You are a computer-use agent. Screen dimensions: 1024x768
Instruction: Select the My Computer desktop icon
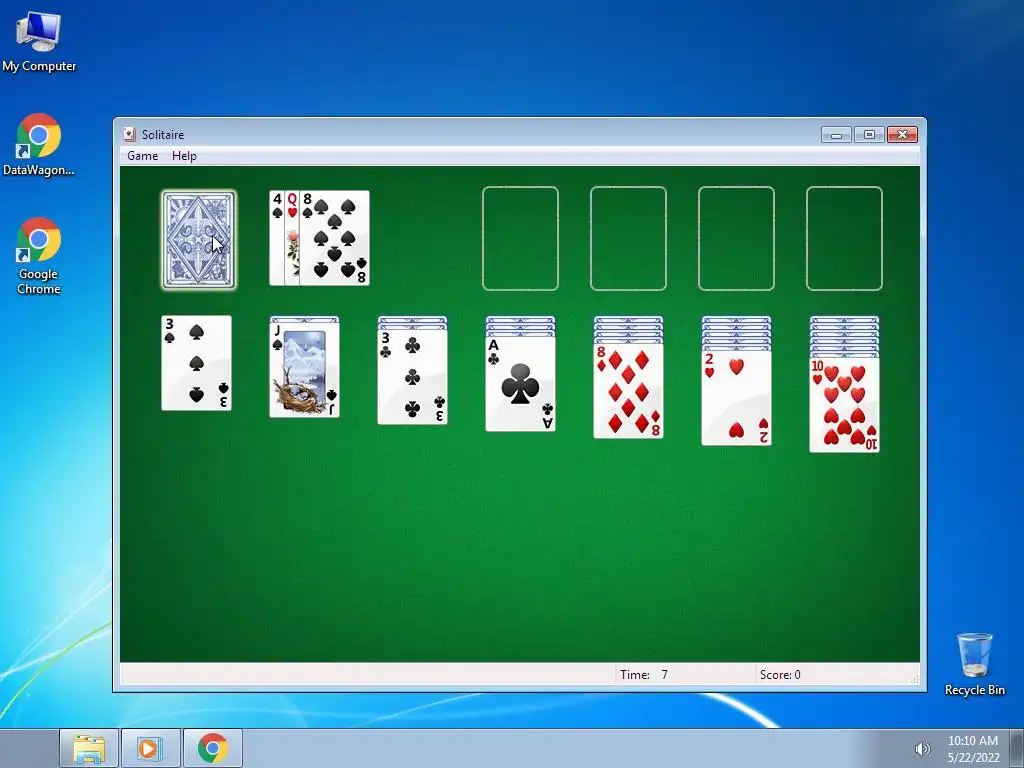pos(39,42)
